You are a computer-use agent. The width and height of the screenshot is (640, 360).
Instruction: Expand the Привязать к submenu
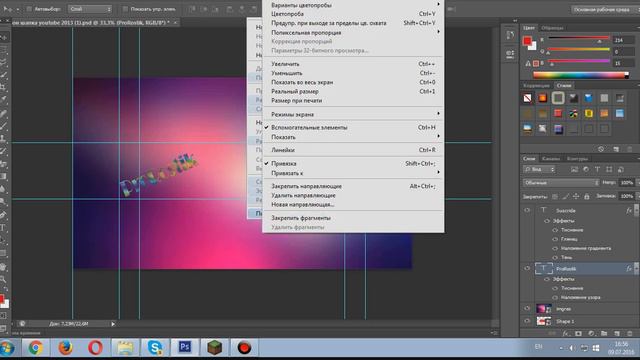tap(353, 173)
